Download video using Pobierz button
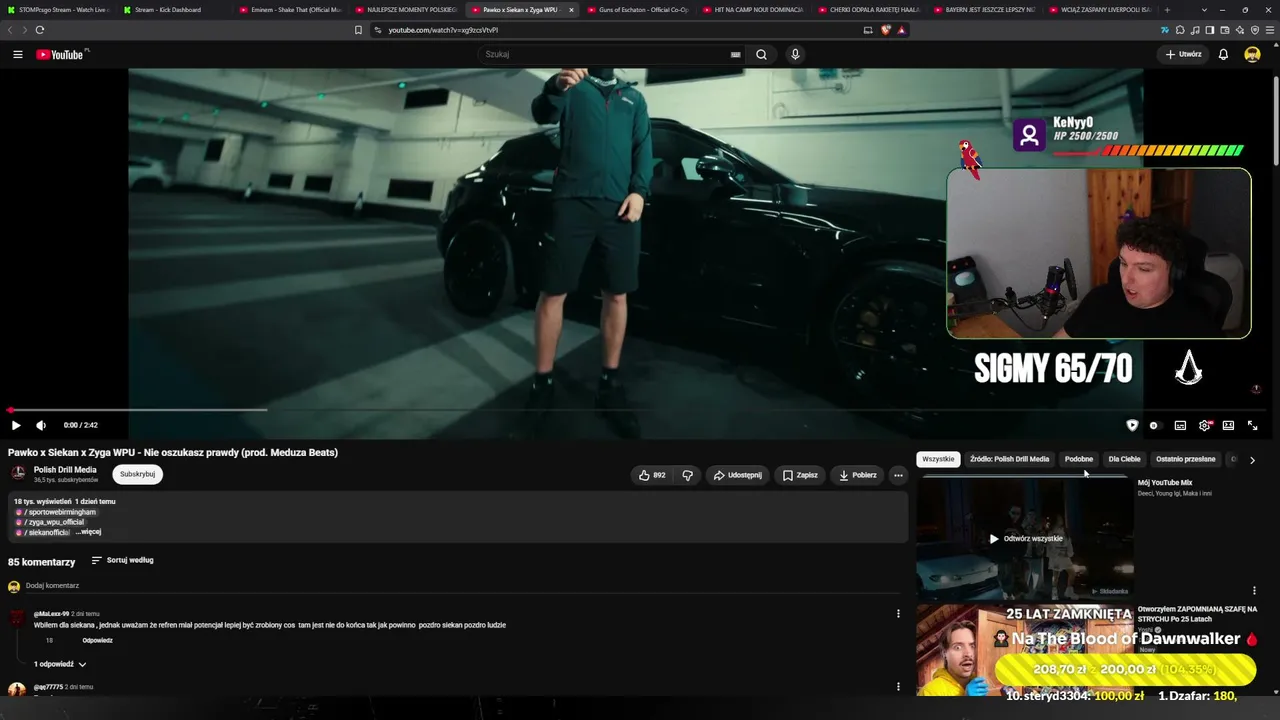Screen dimensions: 1280x720 pyautogui.click(x=858, y=475)
